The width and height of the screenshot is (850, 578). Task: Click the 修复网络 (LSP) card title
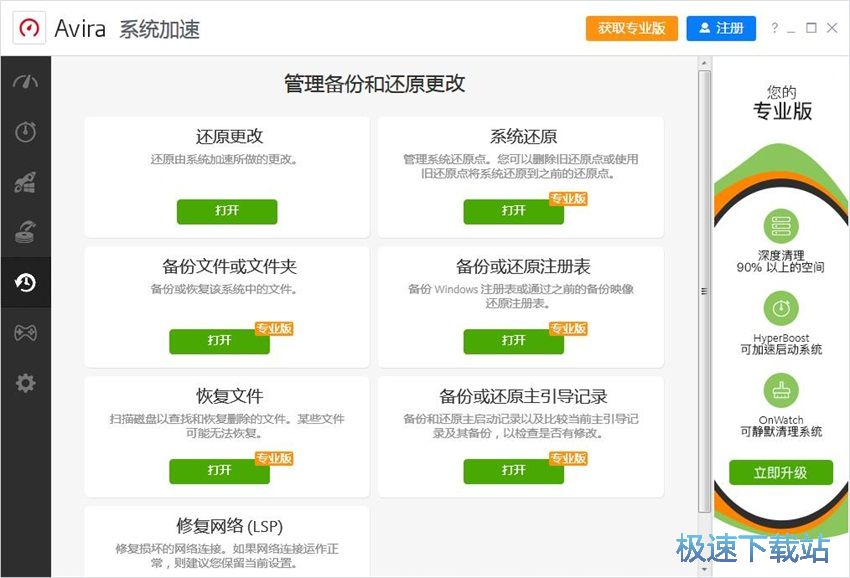click(229, 526)
